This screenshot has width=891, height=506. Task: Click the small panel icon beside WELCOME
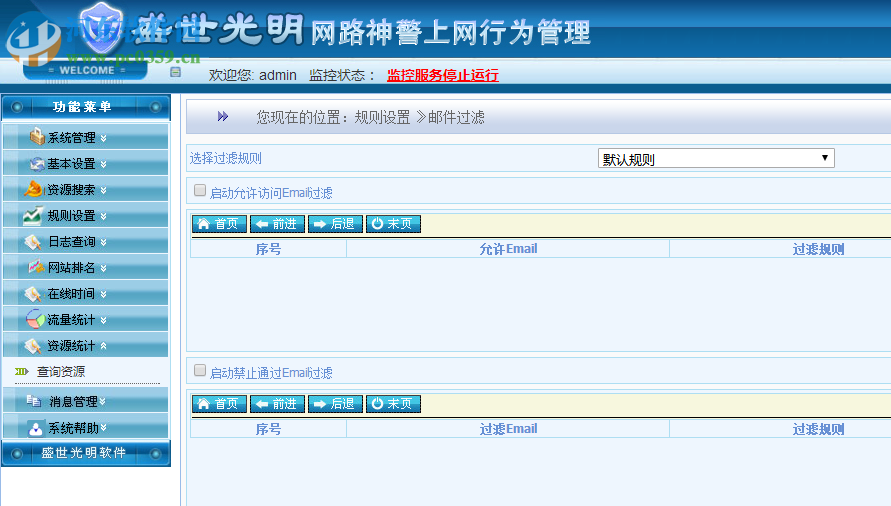(176, 72)
